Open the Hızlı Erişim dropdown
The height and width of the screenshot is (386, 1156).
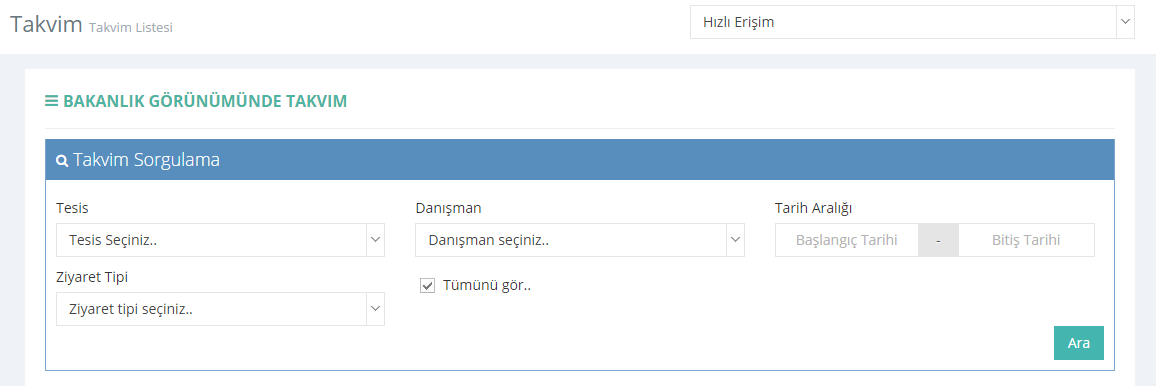click(x=913, y=22)
